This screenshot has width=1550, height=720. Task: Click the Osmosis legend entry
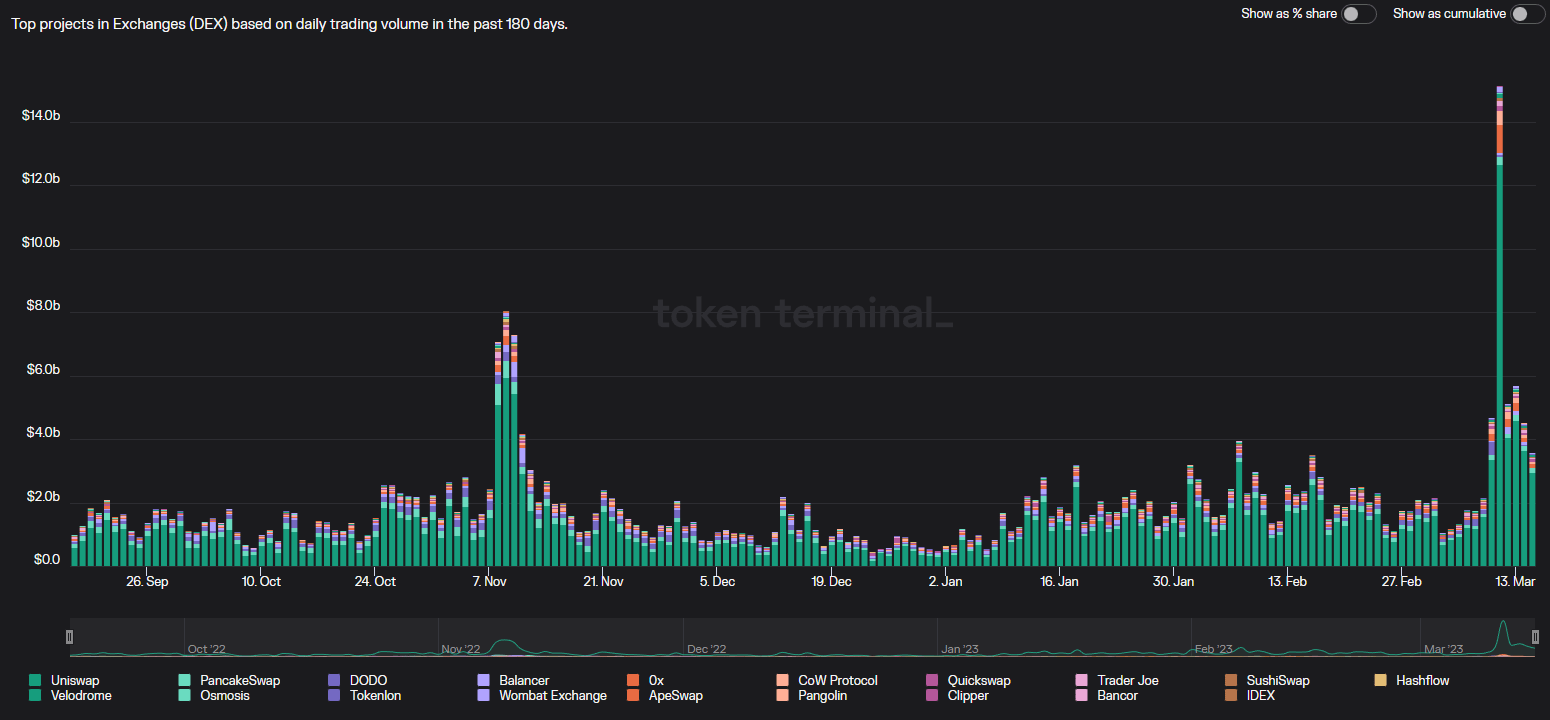pos(224,696)
